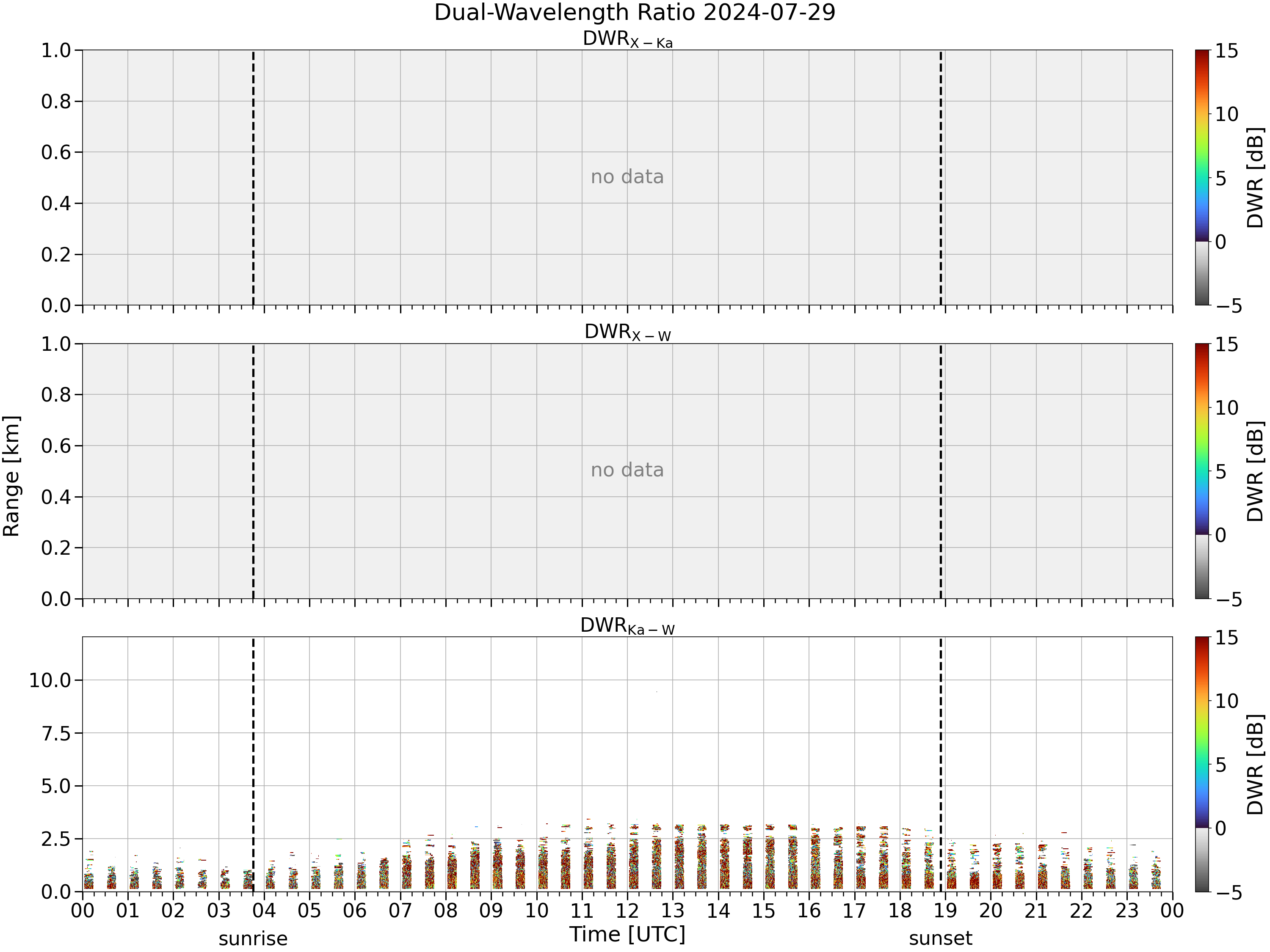
Task: Click the 5.0 km range tick label
Action: pos(56,786)
